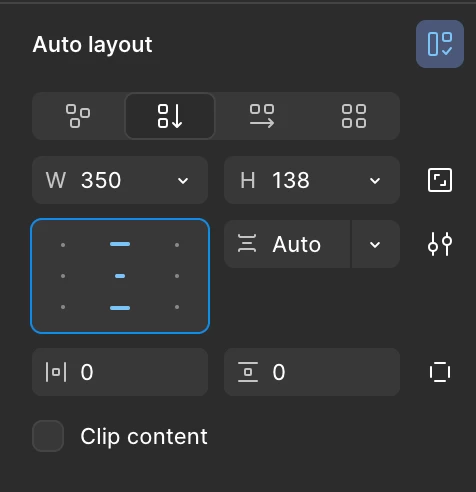Select the freeform layout flow icon

pos(78,116)
